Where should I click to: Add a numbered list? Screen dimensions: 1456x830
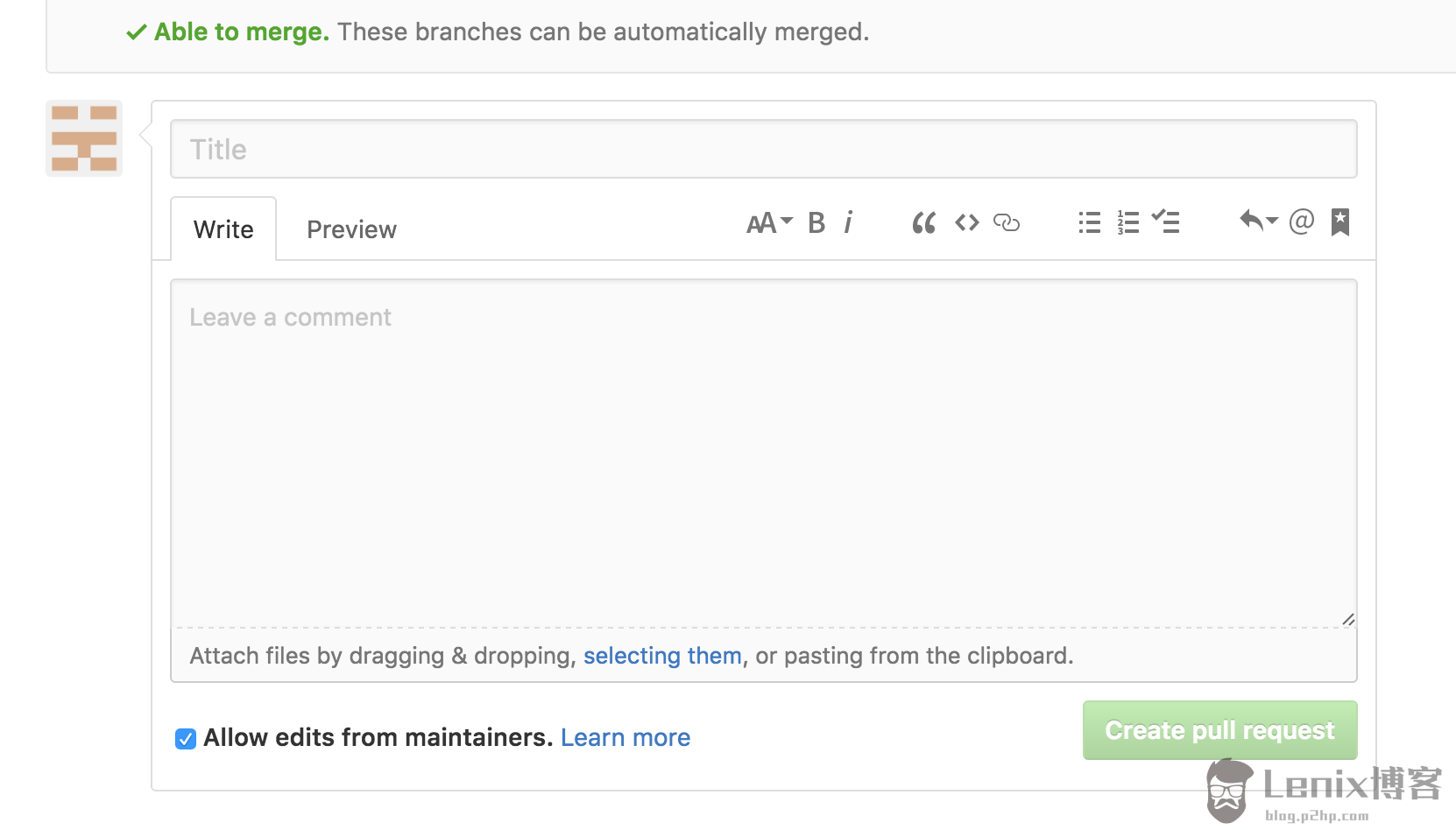tap(1127, 223)
